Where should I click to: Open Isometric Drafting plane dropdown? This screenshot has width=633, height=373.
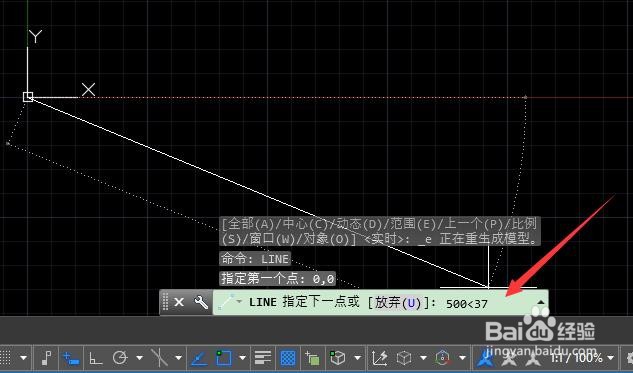tap(178, 358)
